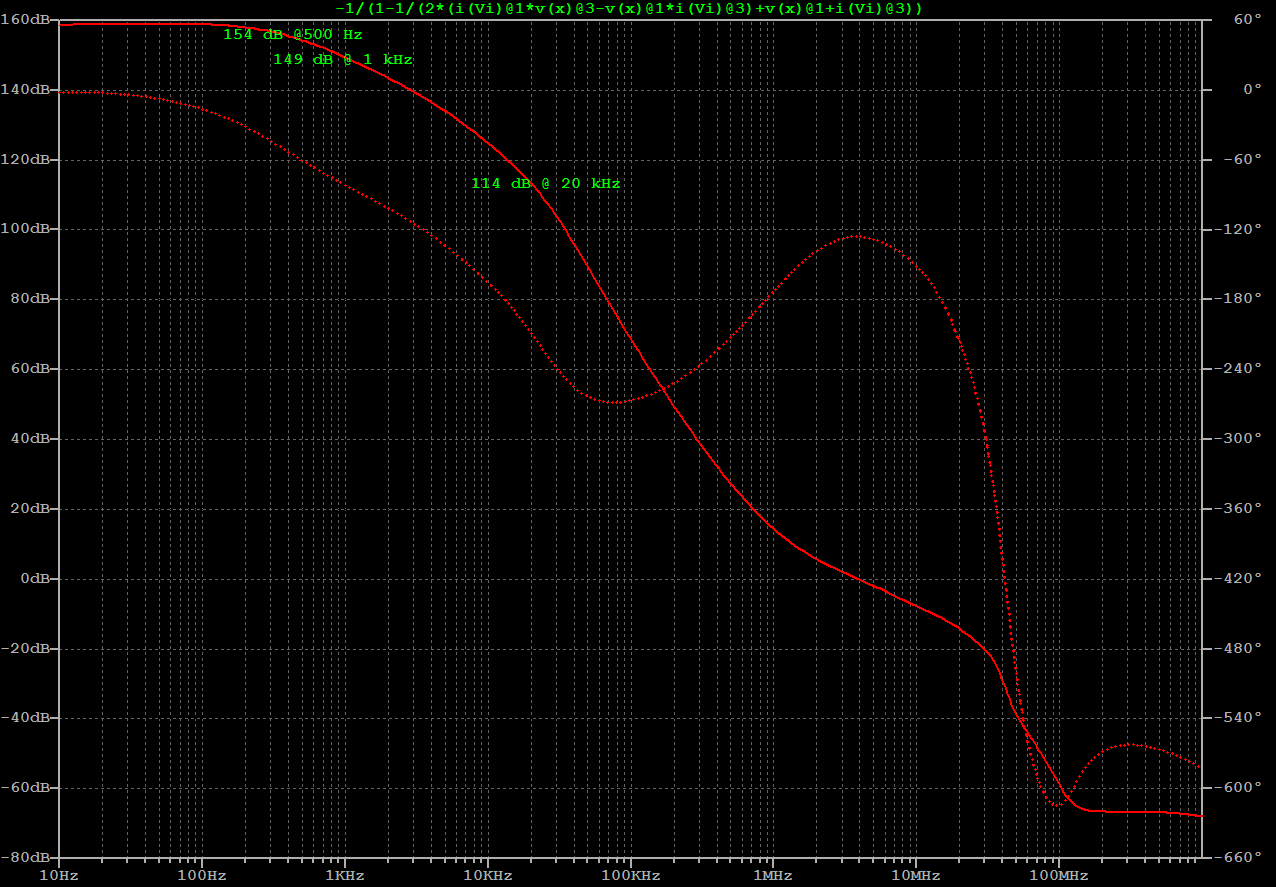This screenshot has width=1276, height=887.
Task: Select the '154 dB @500 Hz' annotation
Action: 292,34
